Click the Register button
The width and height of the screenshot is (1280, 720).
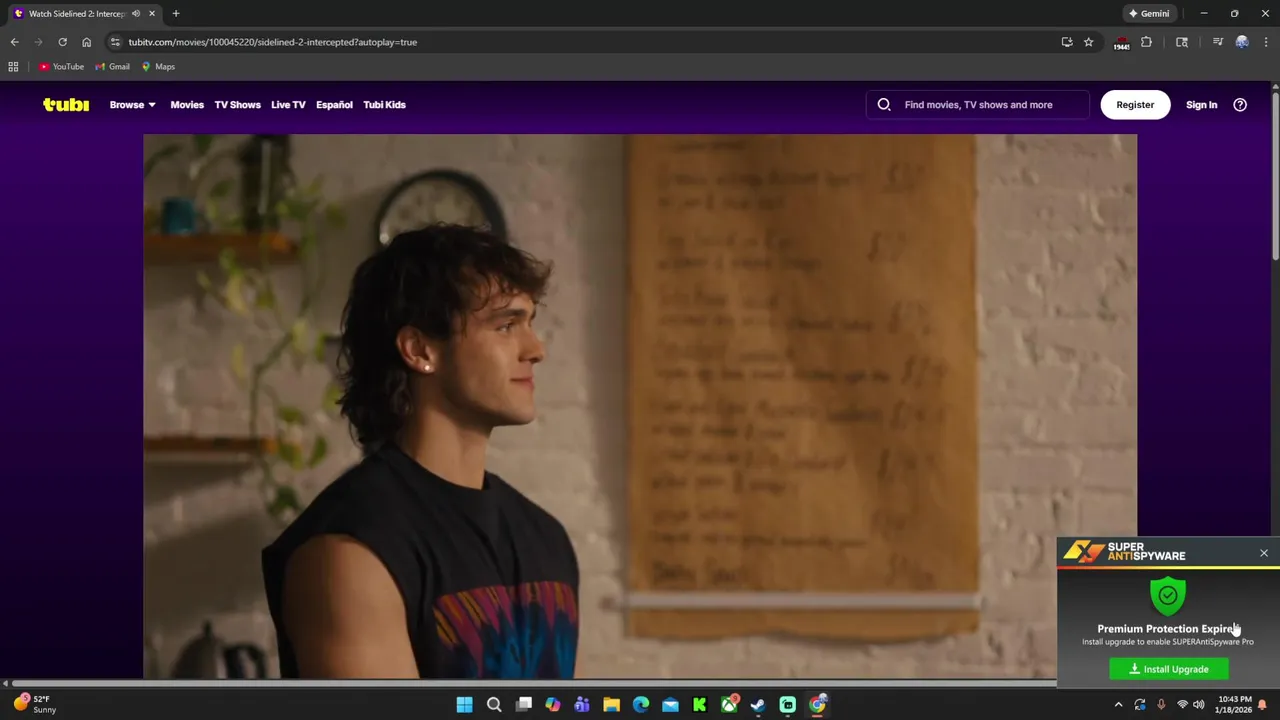click(x=1135, y=105)
